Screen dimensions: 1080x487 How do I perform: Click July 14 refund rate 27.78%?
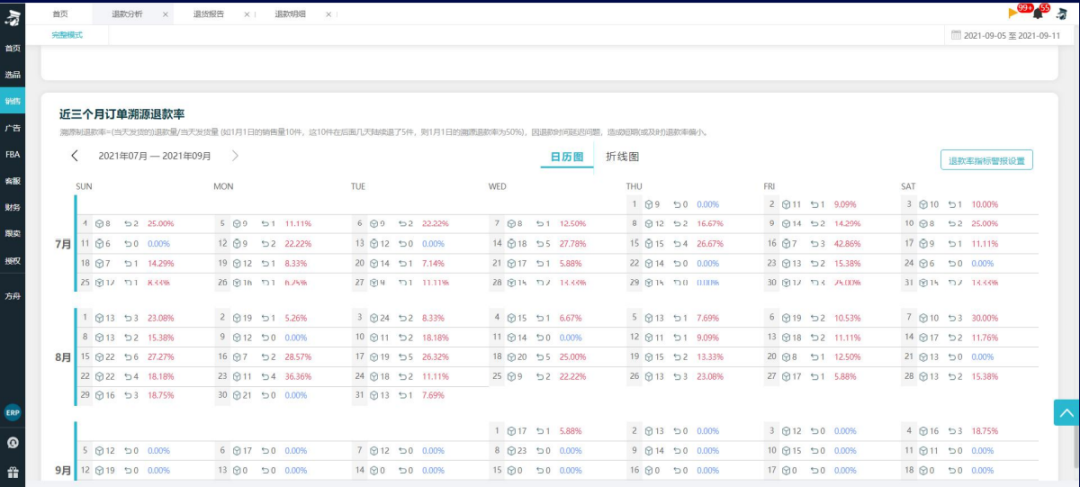pyautogui.click(x=574, y=243)
